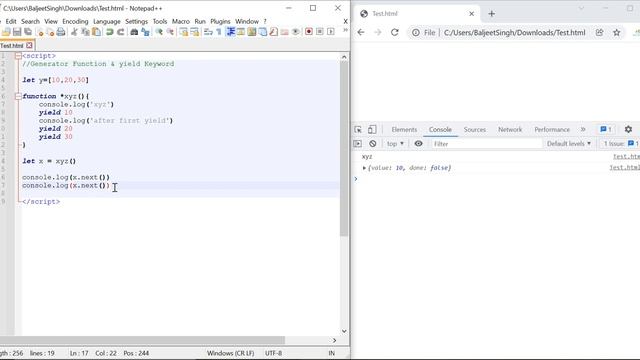Switch to Elements DevTools tab
This screenshot has height=360, width=640.
click(x=404, y=129)
